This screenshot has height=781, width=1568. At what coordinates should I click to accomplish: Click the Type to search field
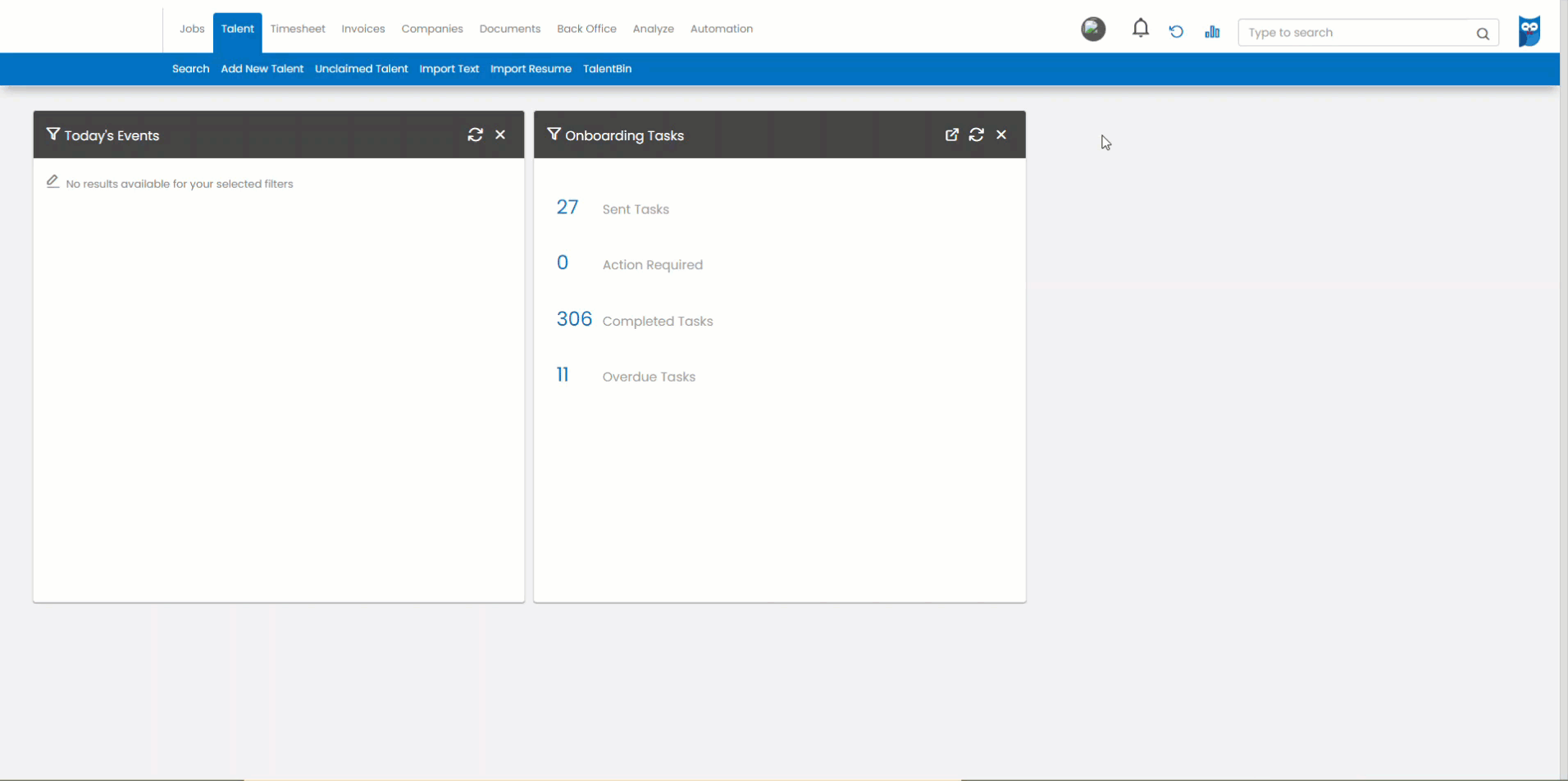pos(1353,32)
